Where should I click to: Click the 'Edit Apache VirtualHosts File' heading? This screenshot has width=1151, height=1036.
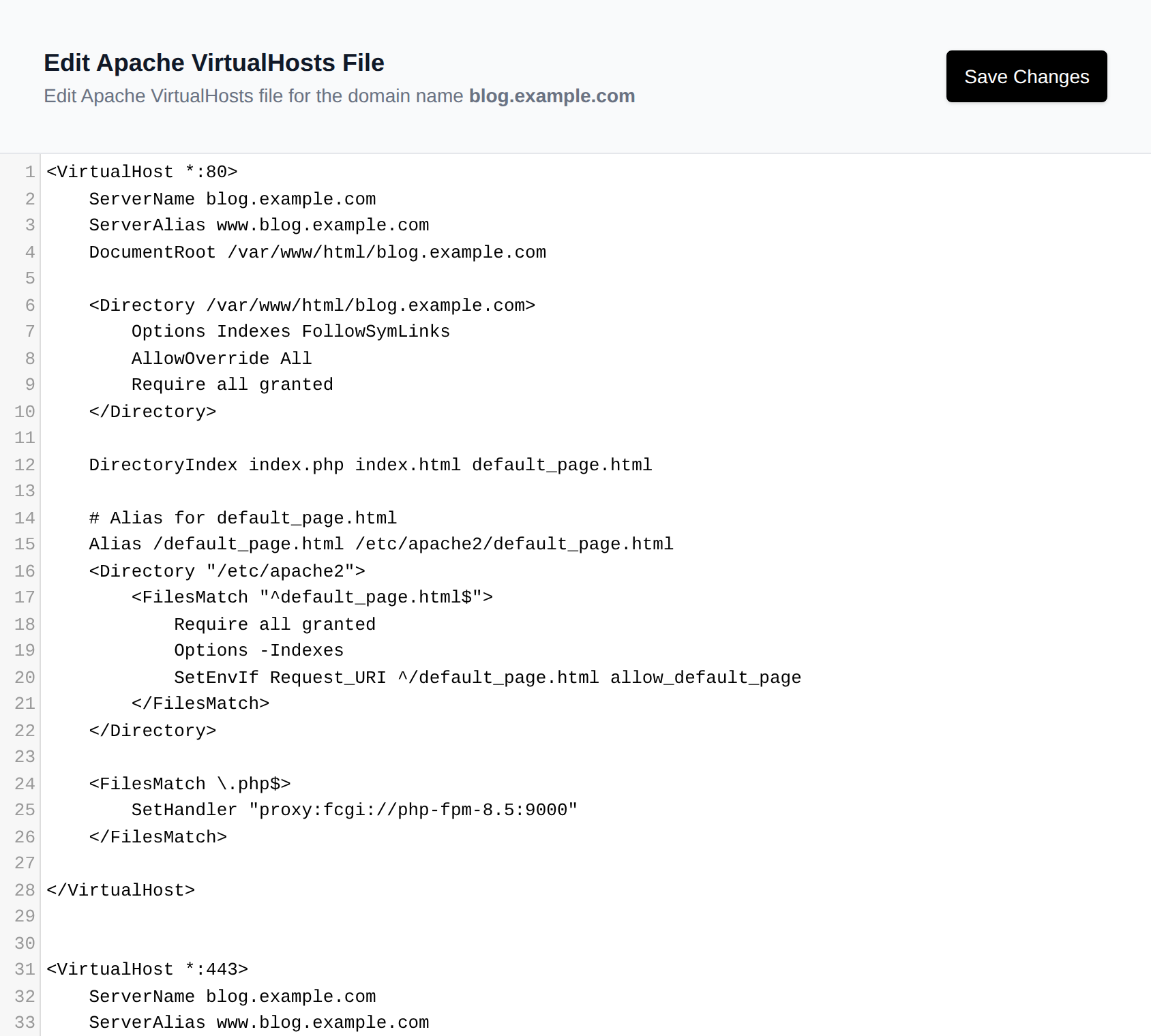click(x=214, y=63)
